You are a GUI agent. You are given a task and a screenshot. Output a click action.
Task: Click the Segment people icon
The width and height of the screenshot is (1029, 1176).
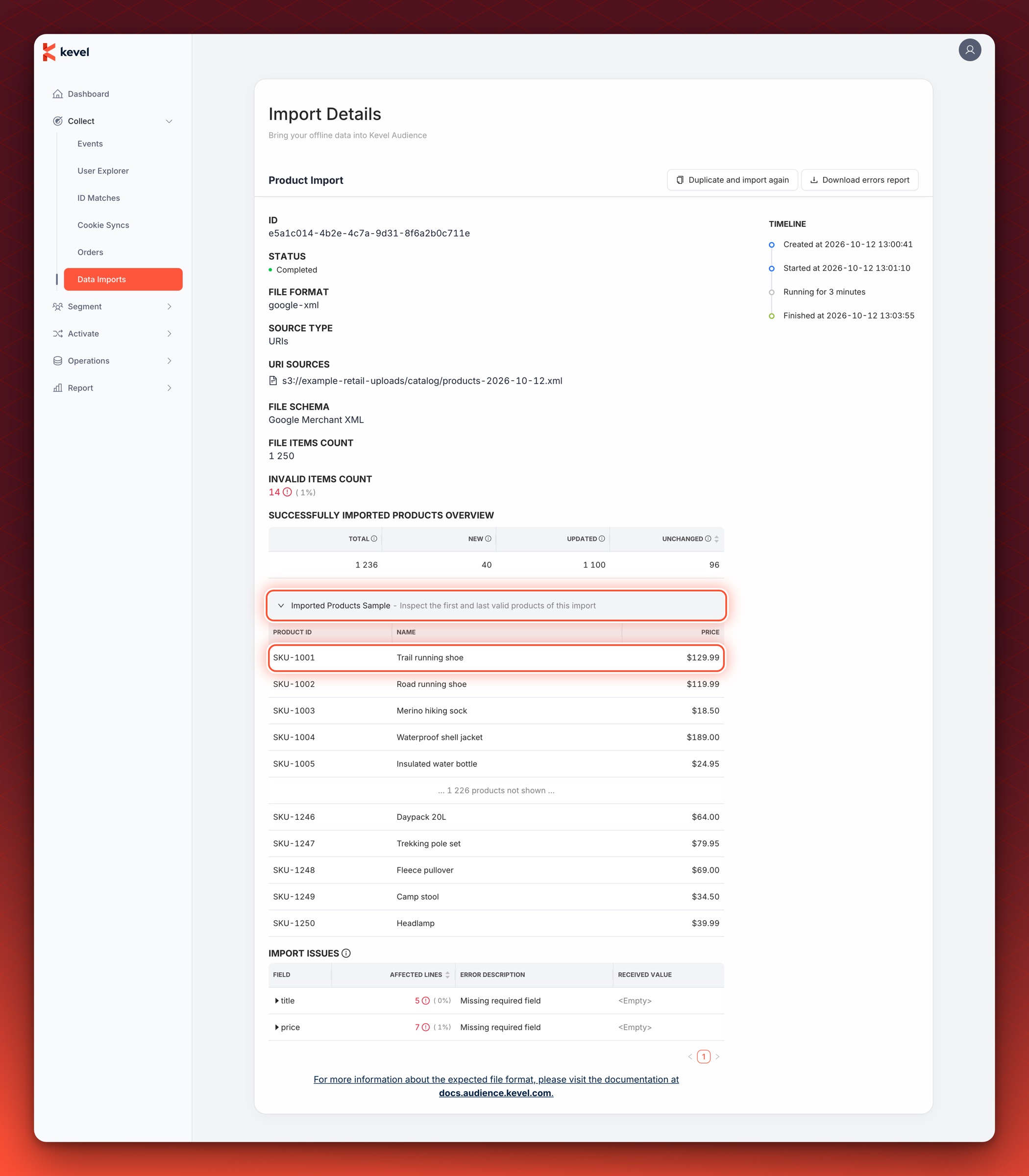(x=58, y=306)
